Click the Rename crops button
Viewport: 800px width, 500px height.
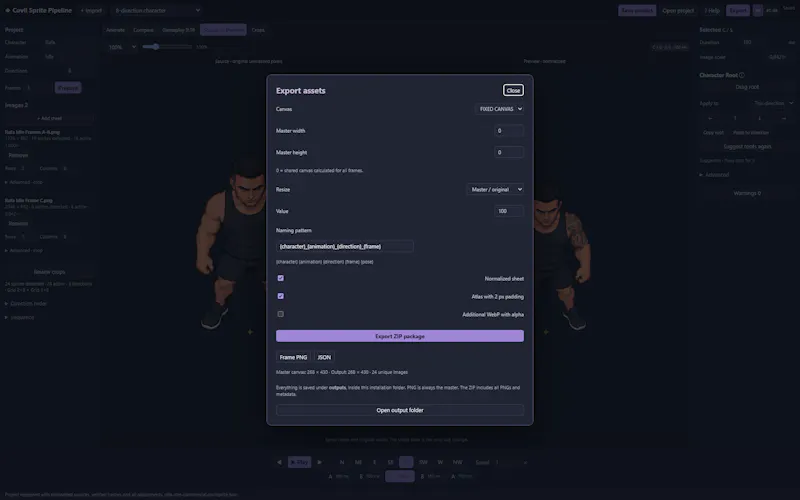(x=49, y=272)
